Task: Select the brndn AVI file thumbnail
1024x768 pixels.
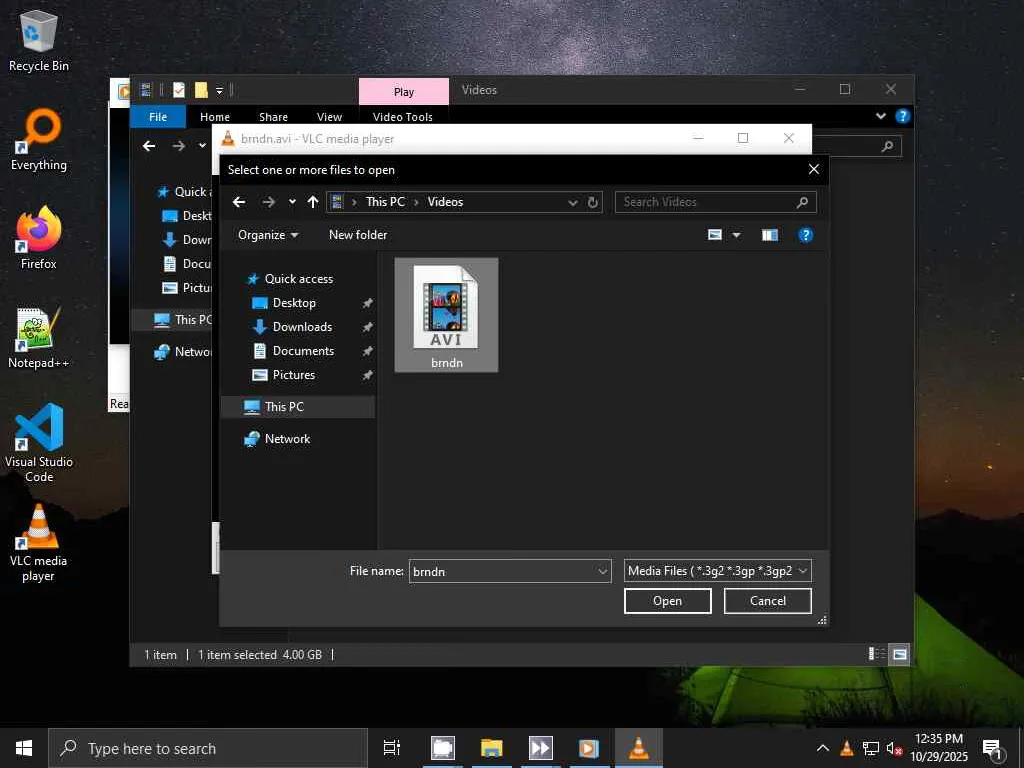Action: pos(447,315)
